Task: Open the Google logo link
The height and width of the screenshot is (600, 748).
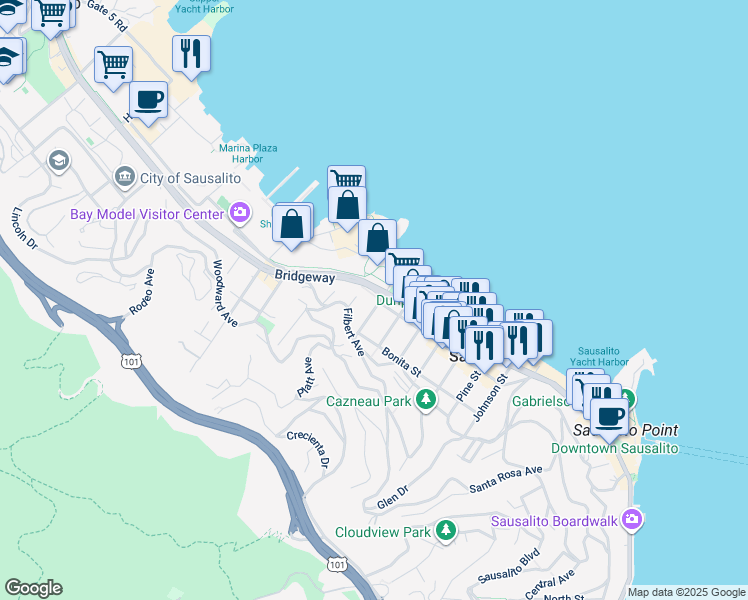Action: point(33,588)
